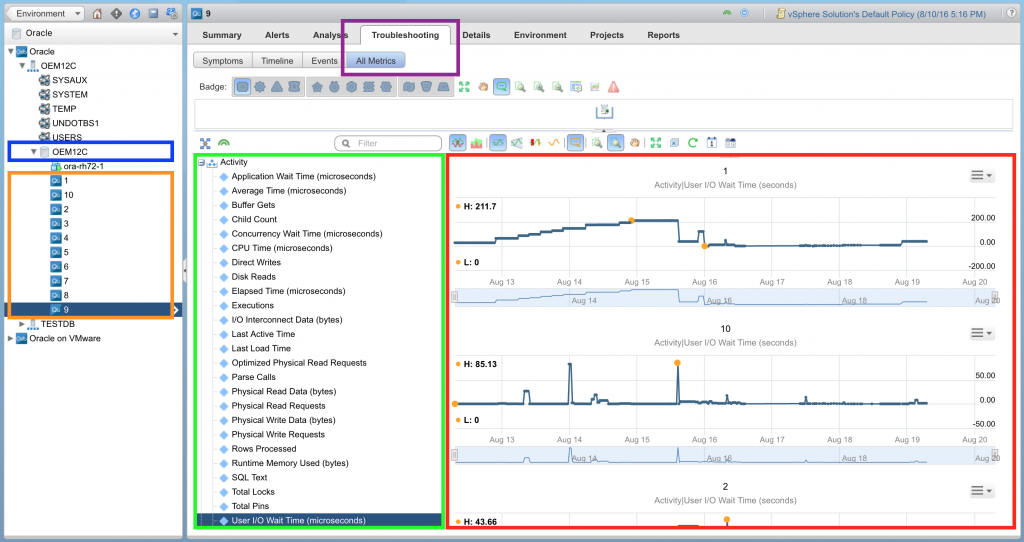
Task: Toggle the highlighted green line chart button
Action: pyautogui.click(x=498, y=142)
